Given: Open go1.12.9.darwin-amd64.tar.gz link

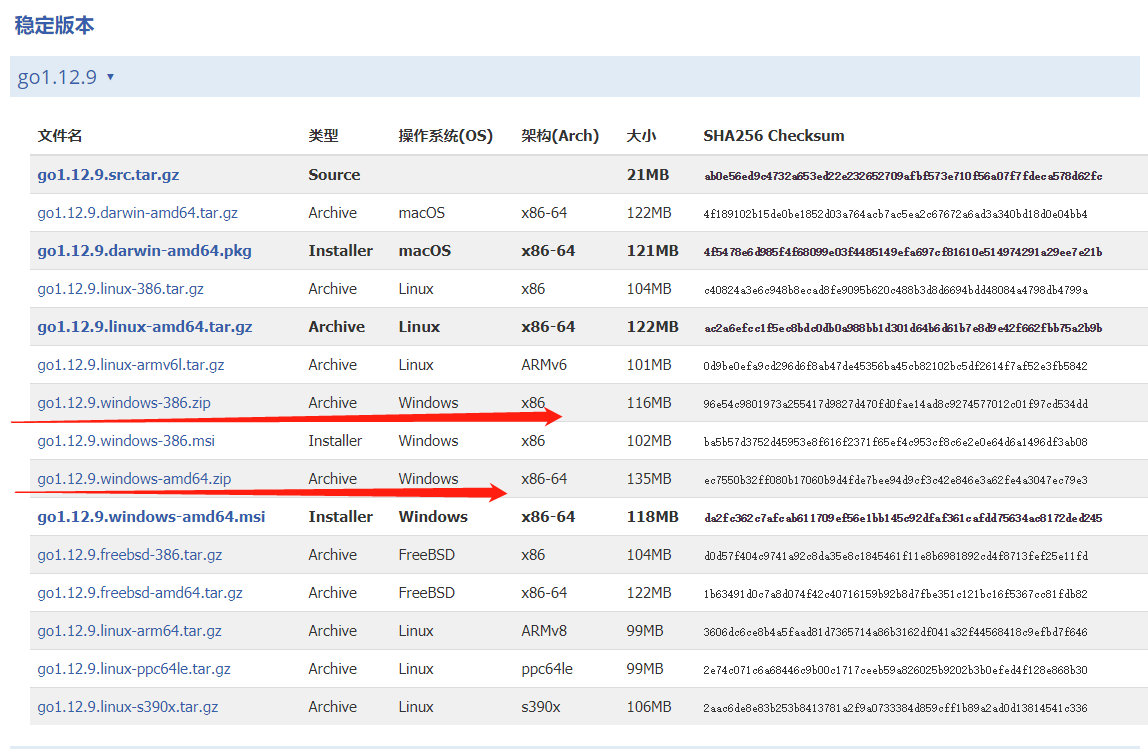Looking at the screenshot, I should [x=138, y=213].
